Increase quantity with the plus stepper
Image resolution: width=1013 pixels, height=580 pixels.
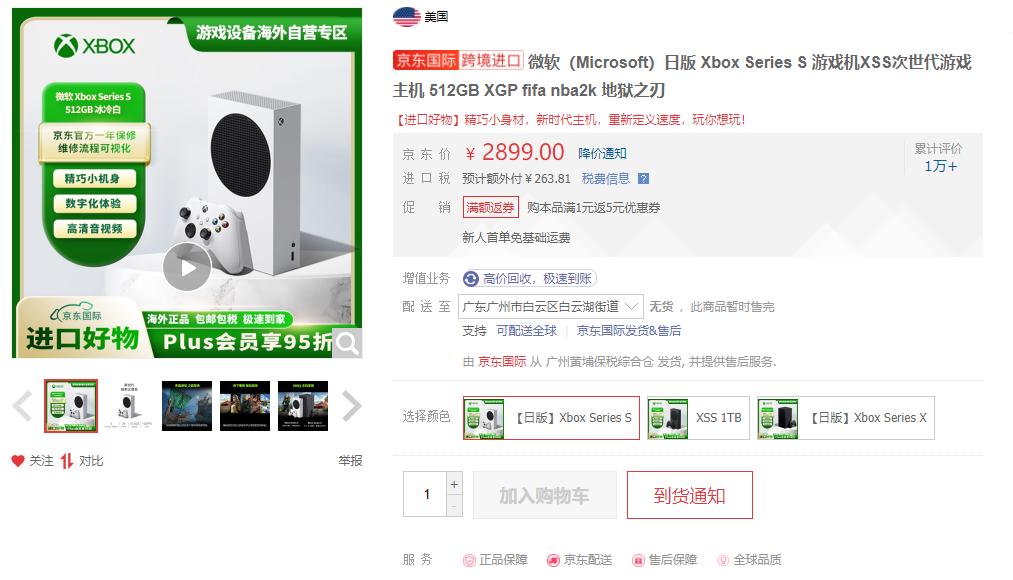point(454,484)
